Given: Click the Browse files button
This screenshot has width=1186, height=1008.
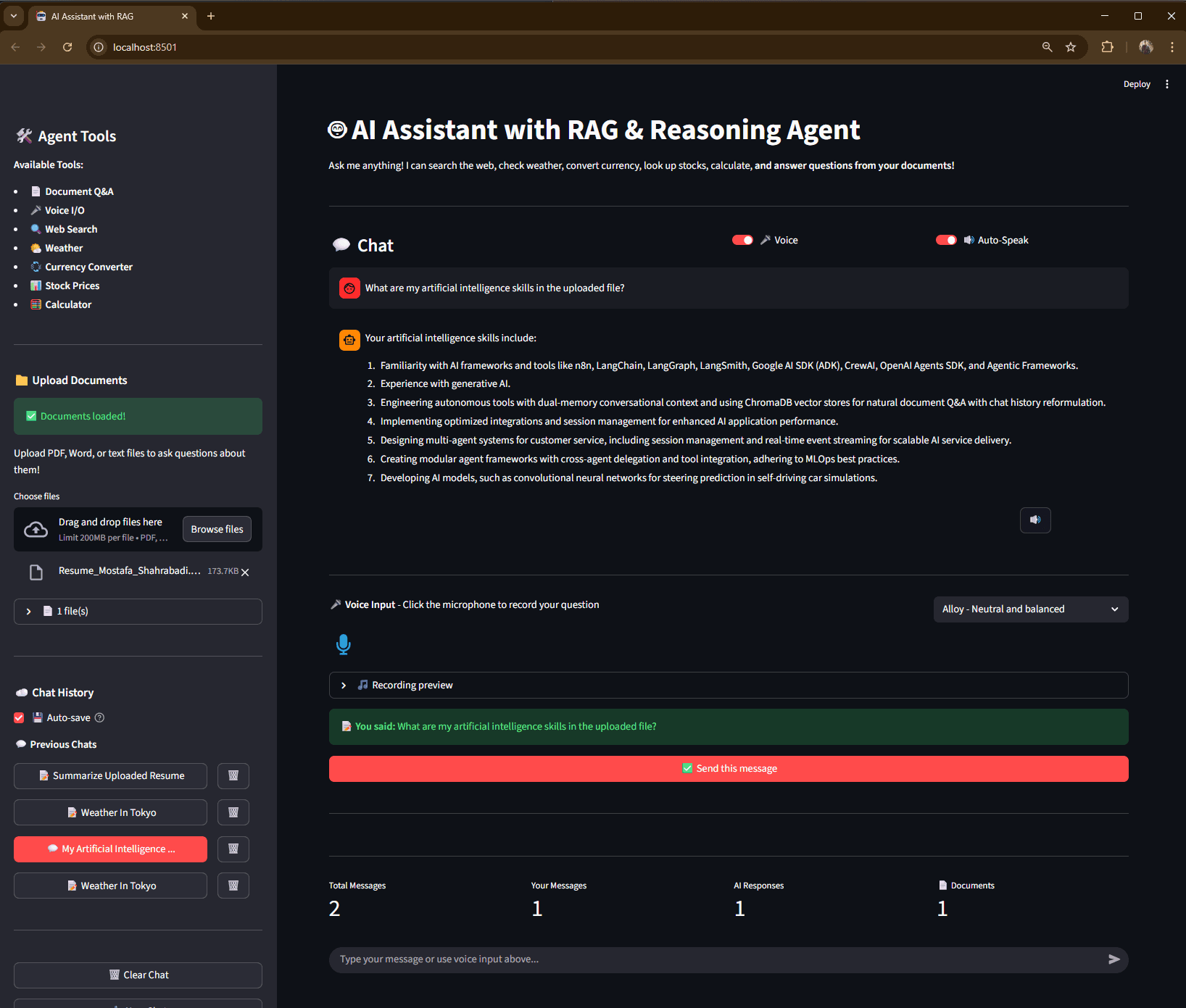Looking at the screenshot, I should [216, 529].
